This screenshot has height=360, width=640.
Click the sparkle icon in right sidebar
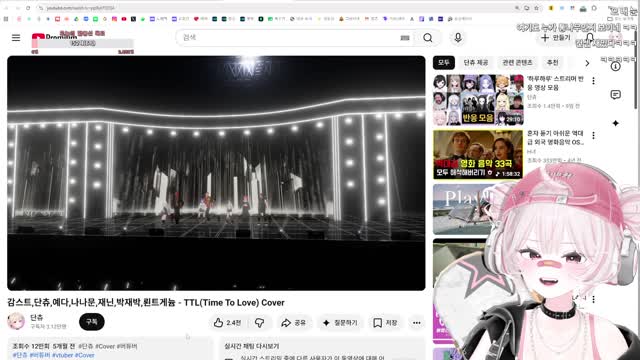(x=616, y=123)
